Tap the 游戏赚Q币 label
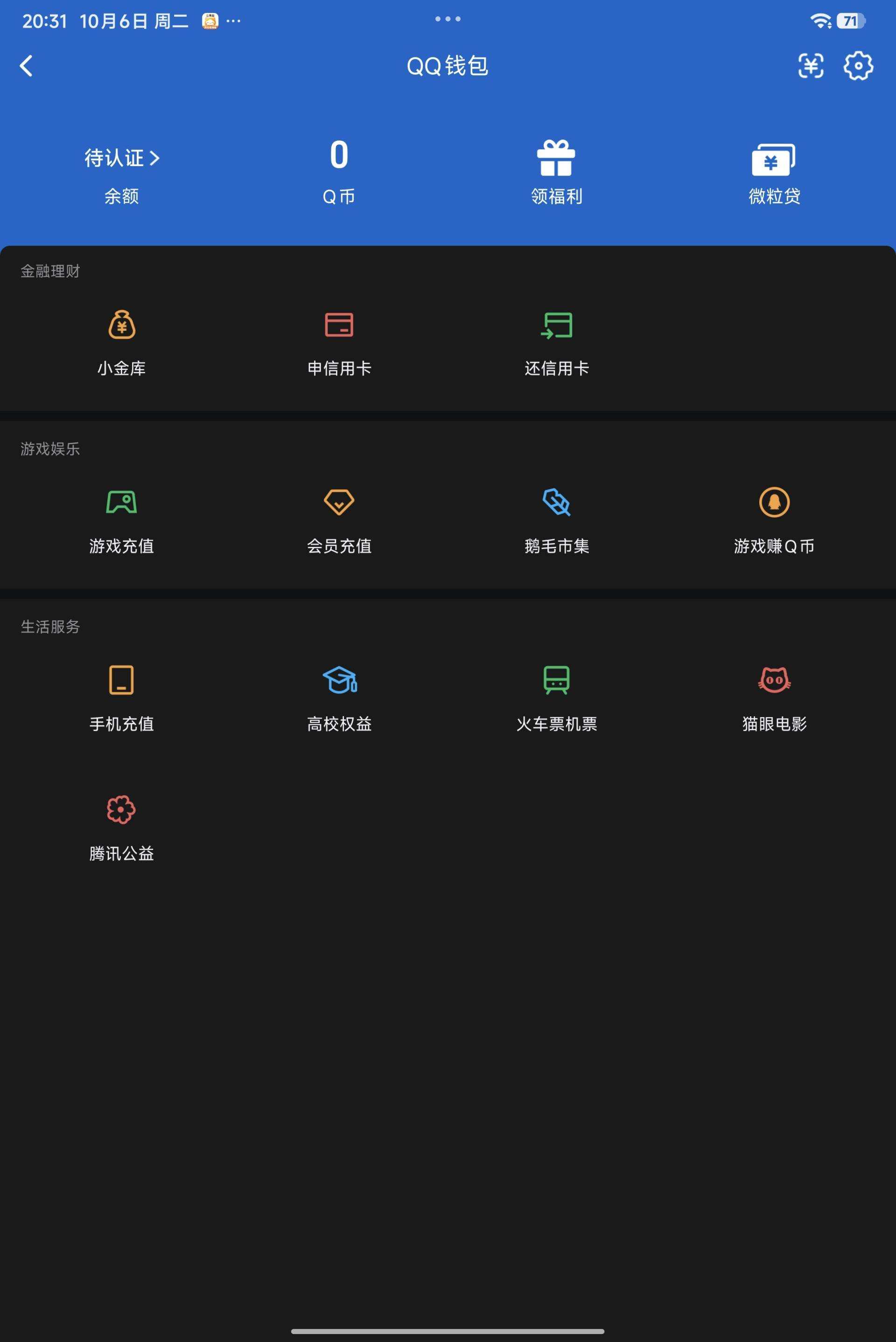 [774, 546]
